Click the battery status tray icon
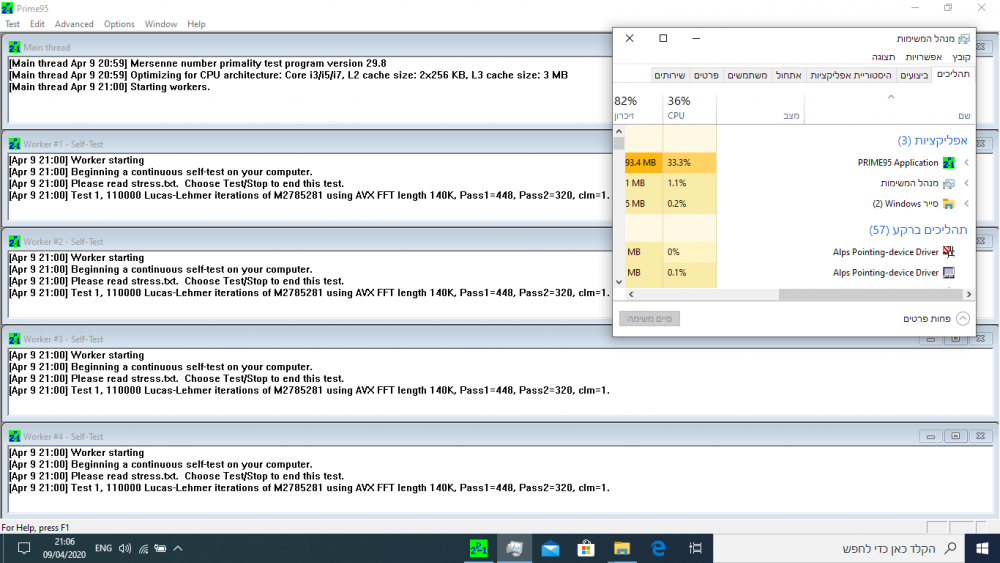 click(161, 548)
